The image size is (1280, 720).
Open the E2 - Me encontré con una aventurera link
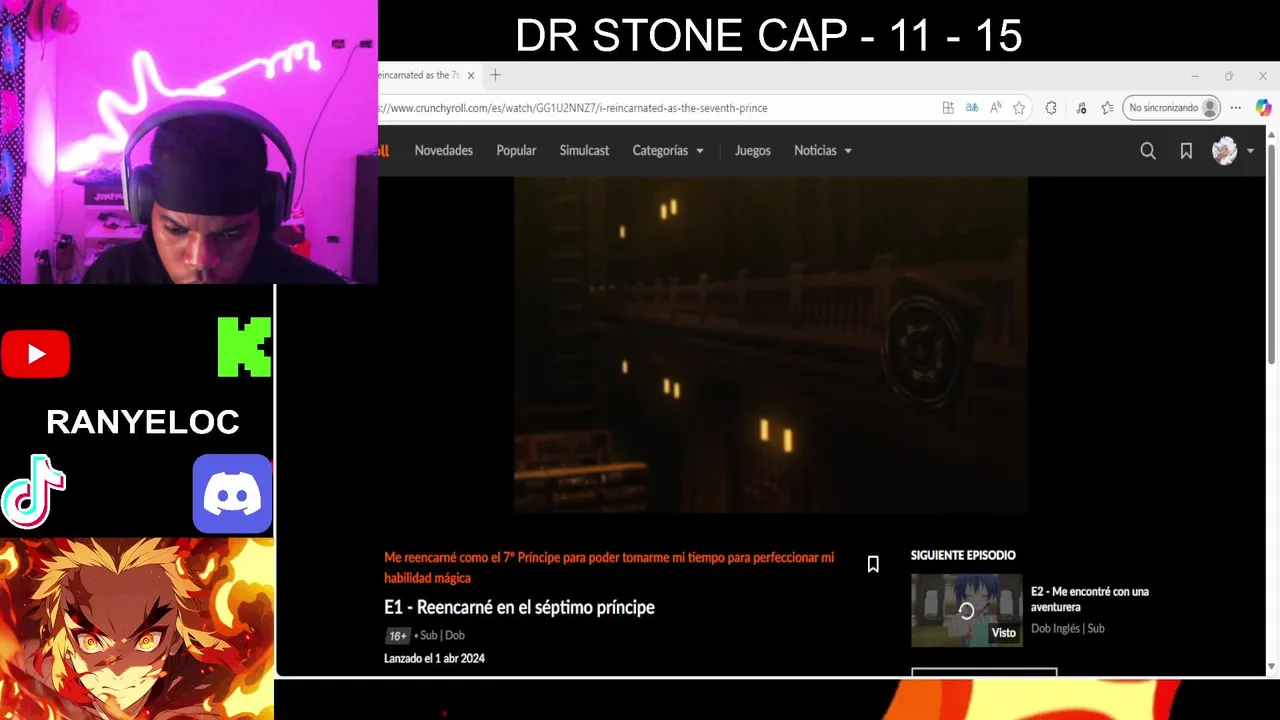pyautogui.click(x=1090, y=599)
